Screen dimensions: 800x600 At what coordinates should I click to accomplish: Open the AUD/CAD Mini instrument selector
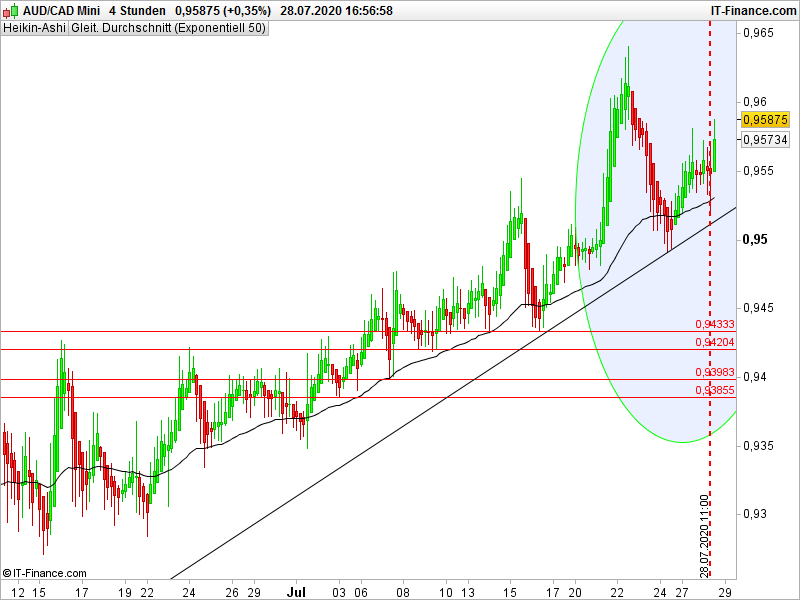55,11
